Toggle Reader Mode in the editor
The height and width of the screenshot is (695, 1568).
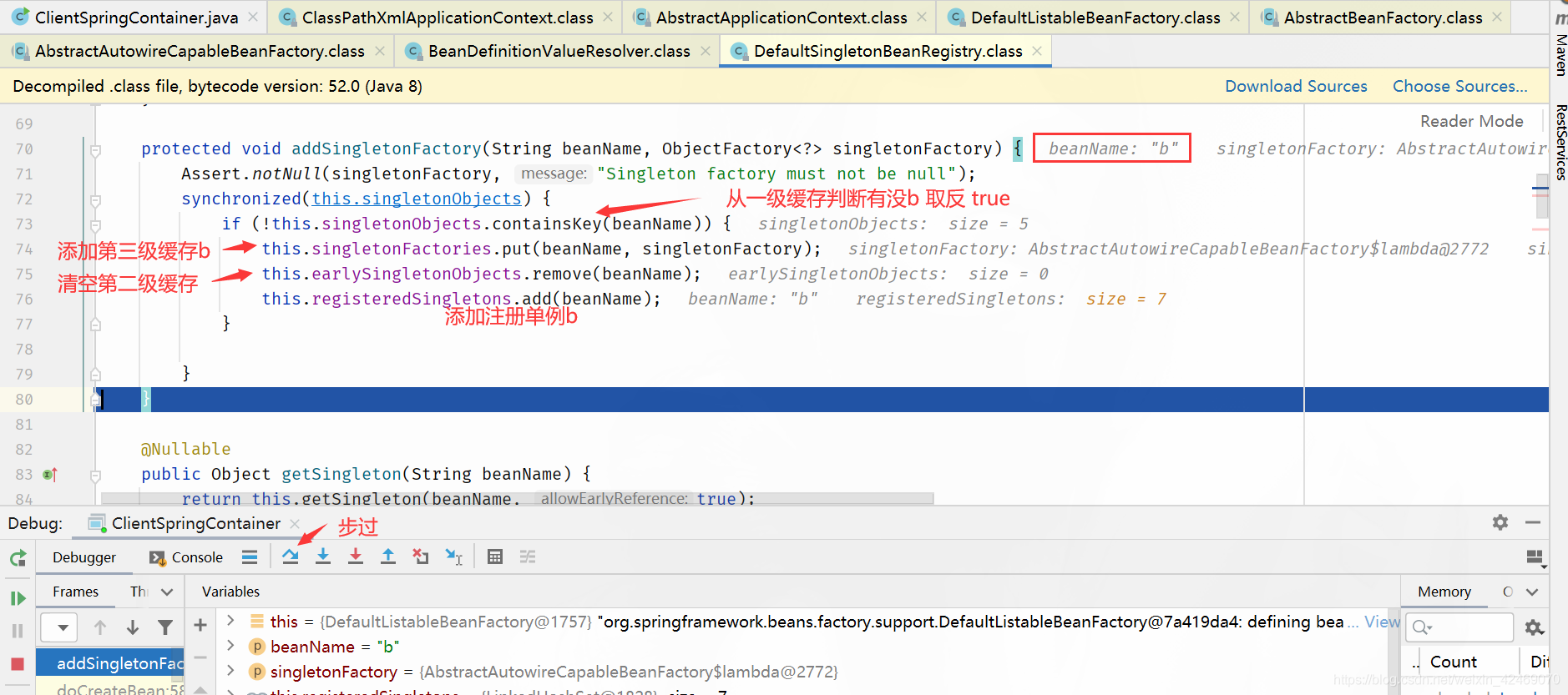click(1472, 121)
